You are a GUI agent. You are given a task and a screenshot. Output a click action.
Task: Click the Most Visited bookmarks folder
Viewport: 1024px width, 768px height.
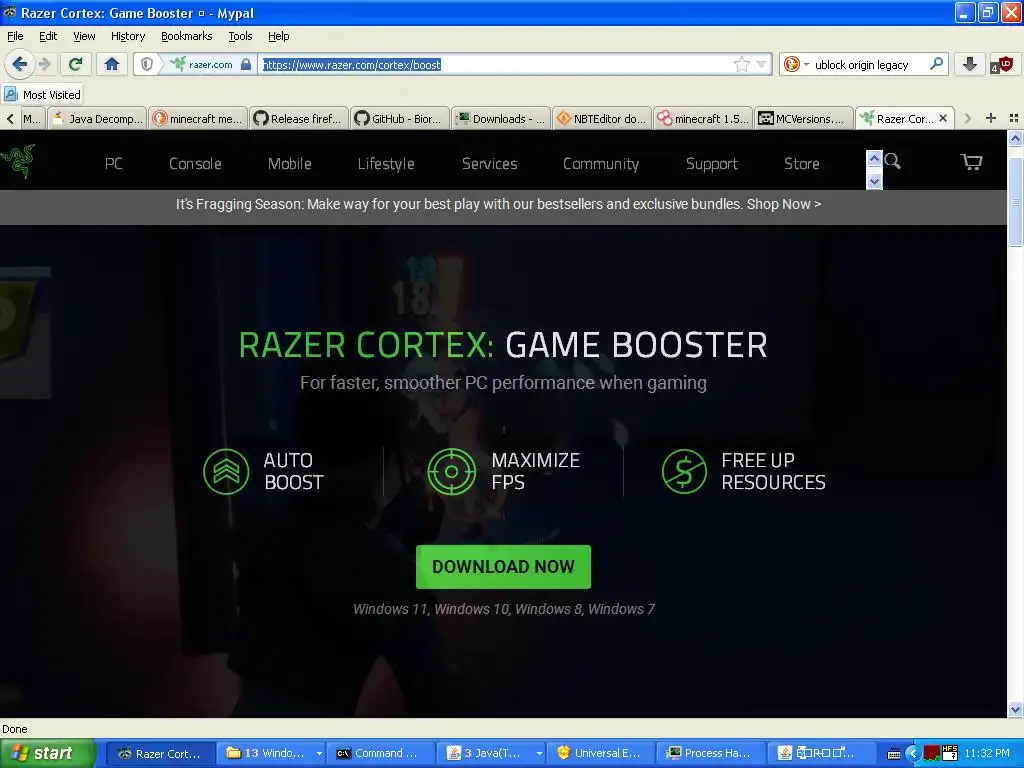(43, 95)
